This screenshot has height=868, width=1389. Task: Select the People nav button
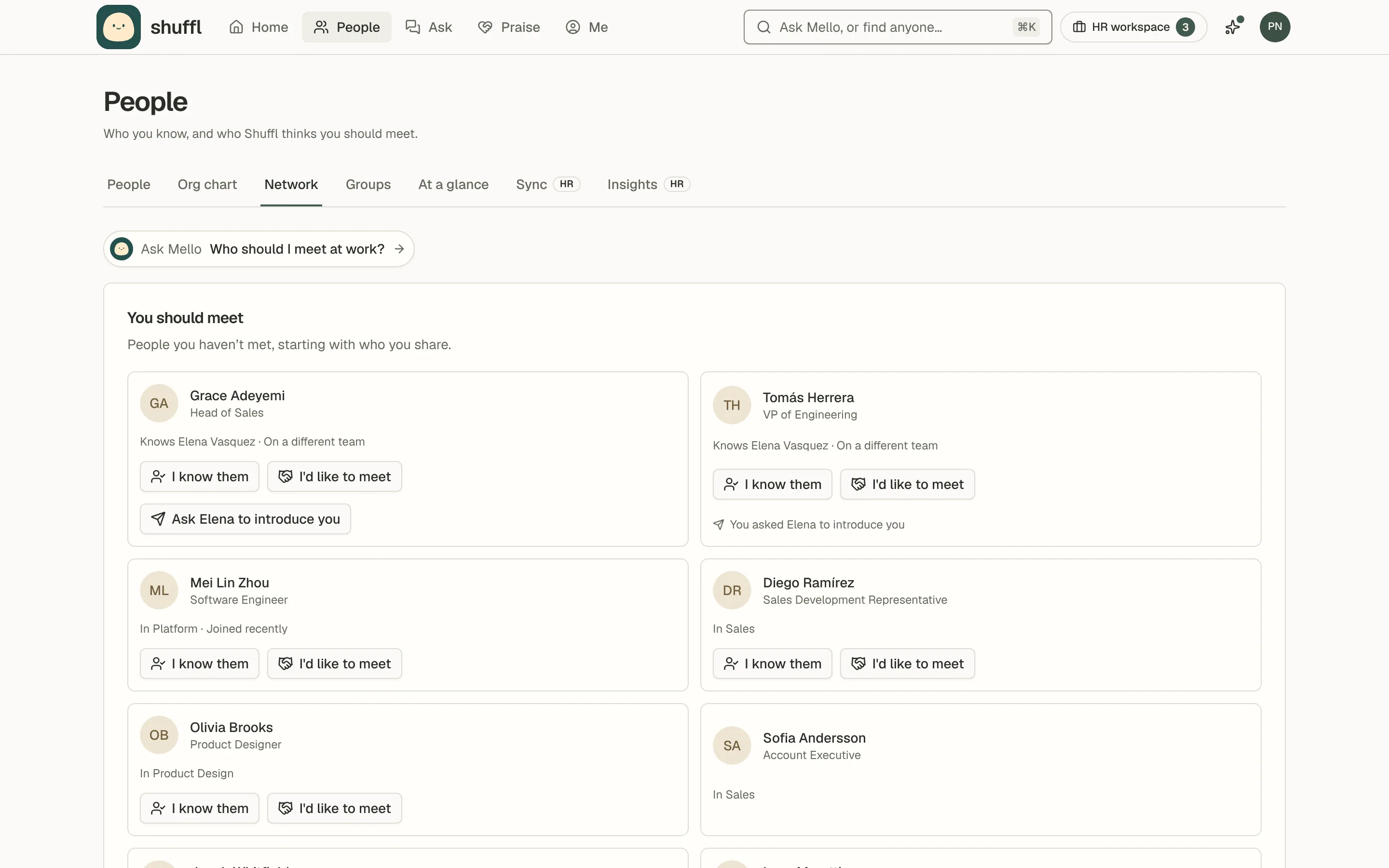click(x=347, y=27)
